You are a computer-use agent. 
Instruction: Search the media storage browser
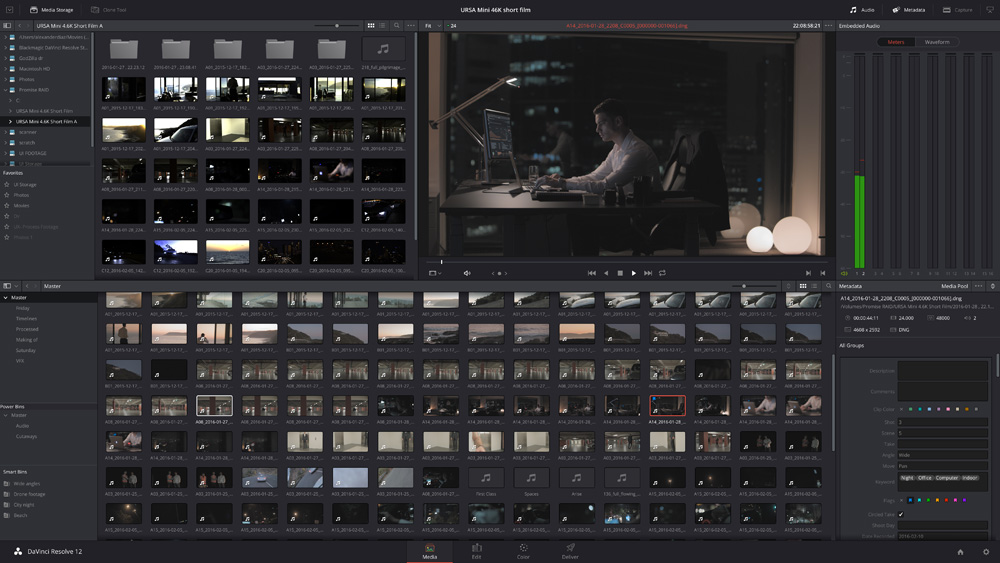397,25
